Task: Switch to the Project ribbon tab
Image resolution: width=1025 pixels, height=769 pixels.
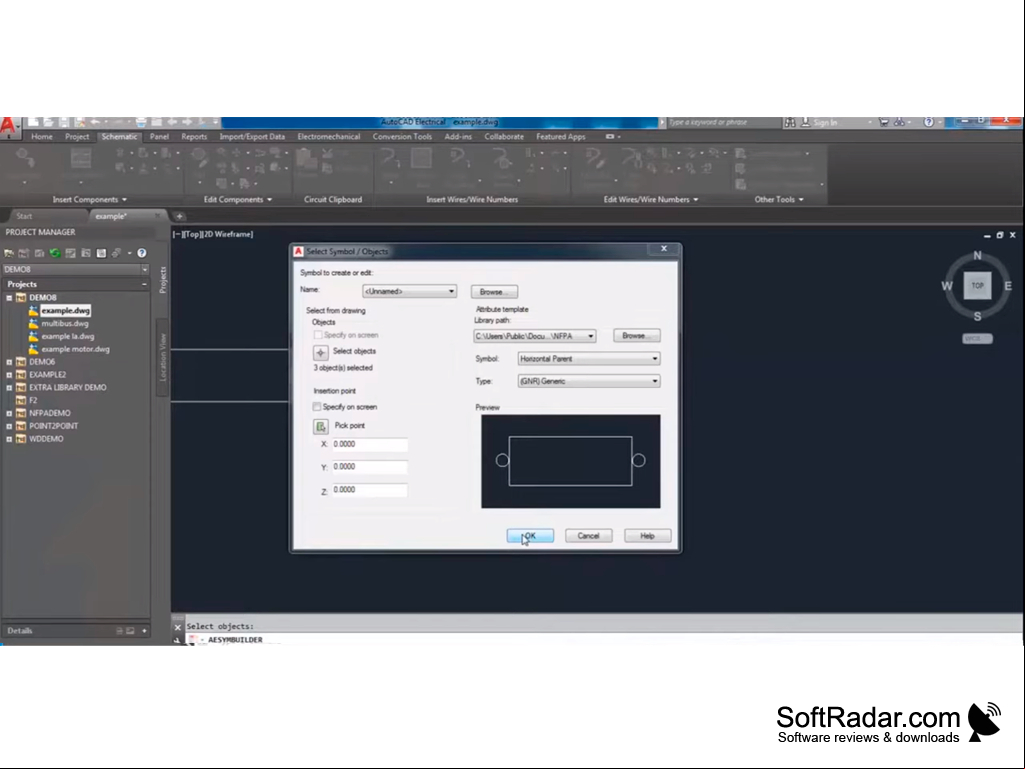Action: point(77,137)
